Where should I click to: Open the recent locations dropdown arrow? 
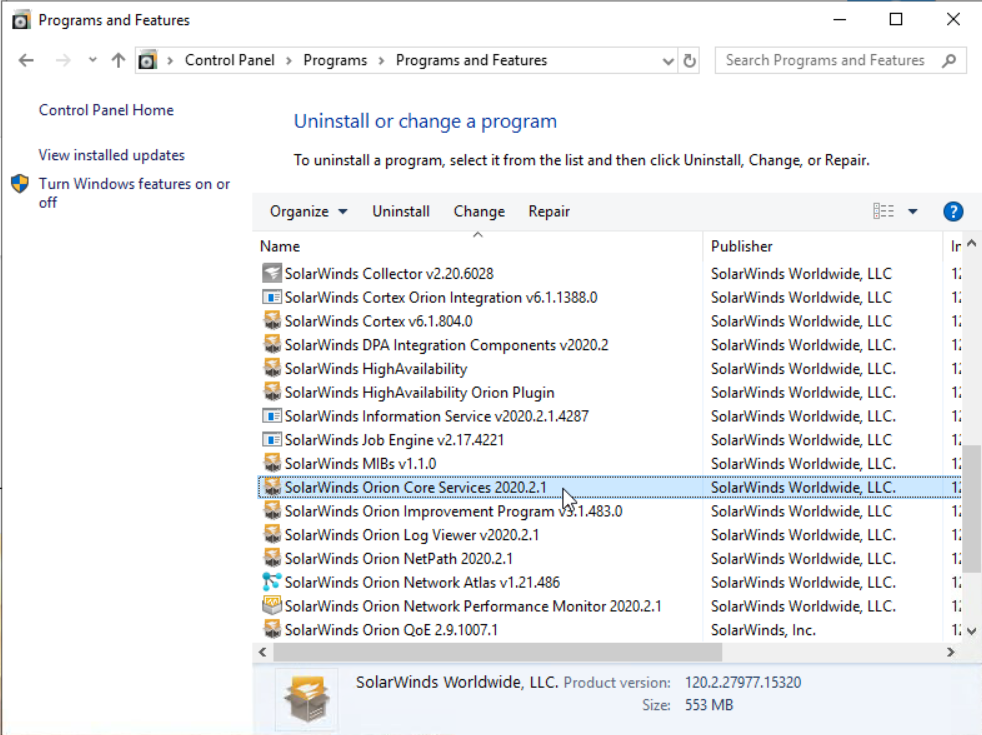point(93,60)
